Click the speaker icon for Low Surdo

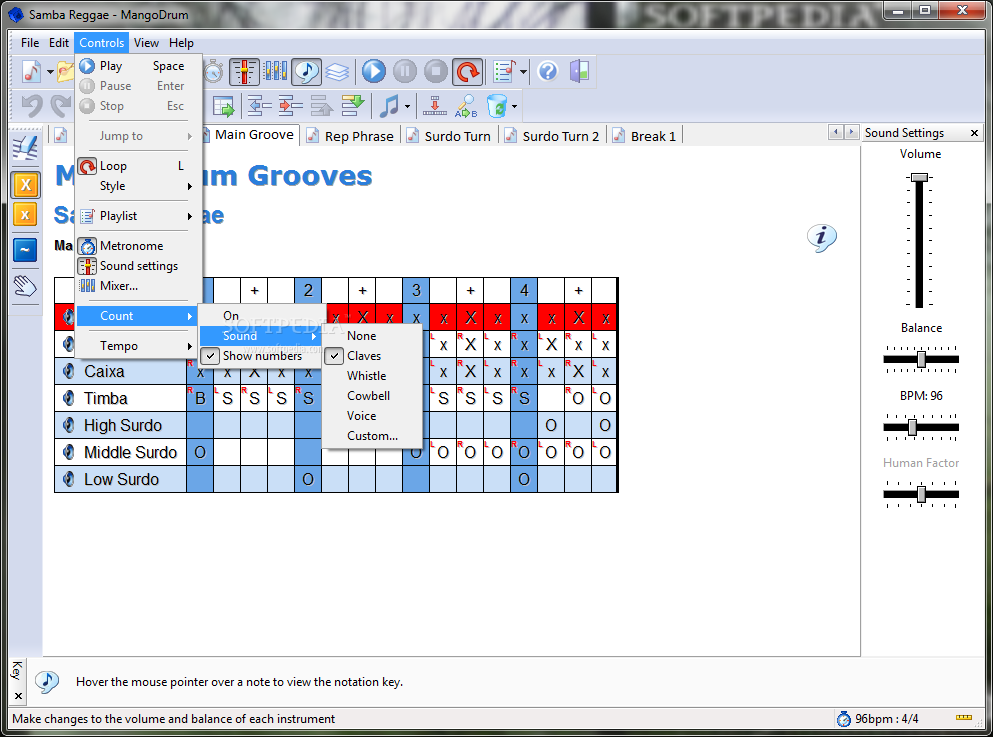[x=69, y=479]
